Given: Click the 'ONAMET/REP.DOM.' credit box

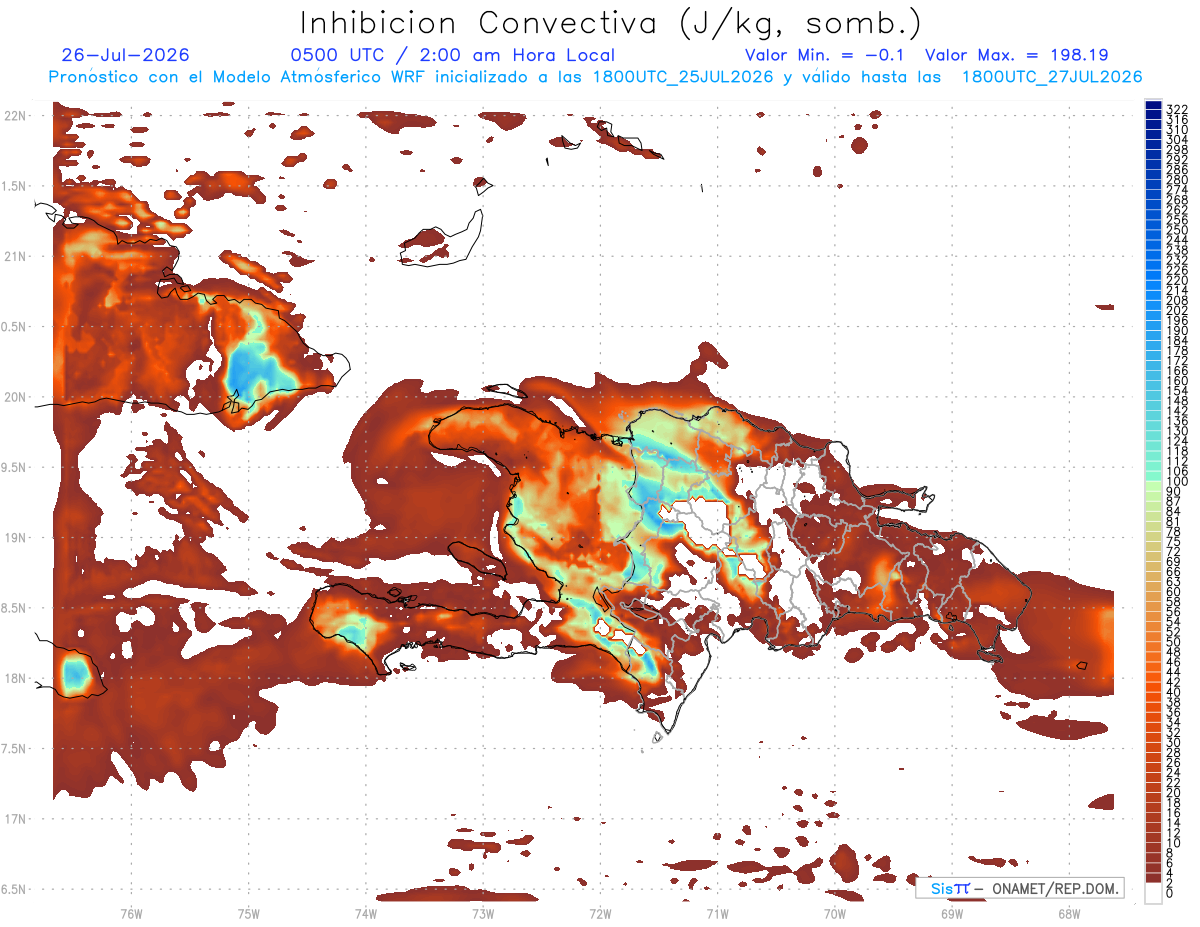Looking at the screenshot, I should (1019, 888).
